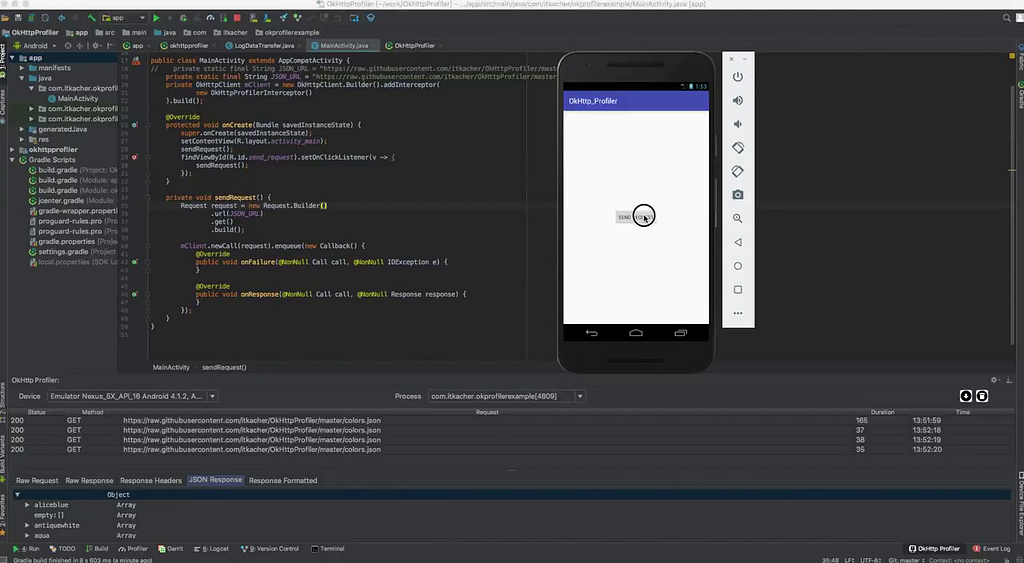Open the LogDataTransfer.java editor tab
This screenshot has height=563, width=1024.
click(259, 46)
